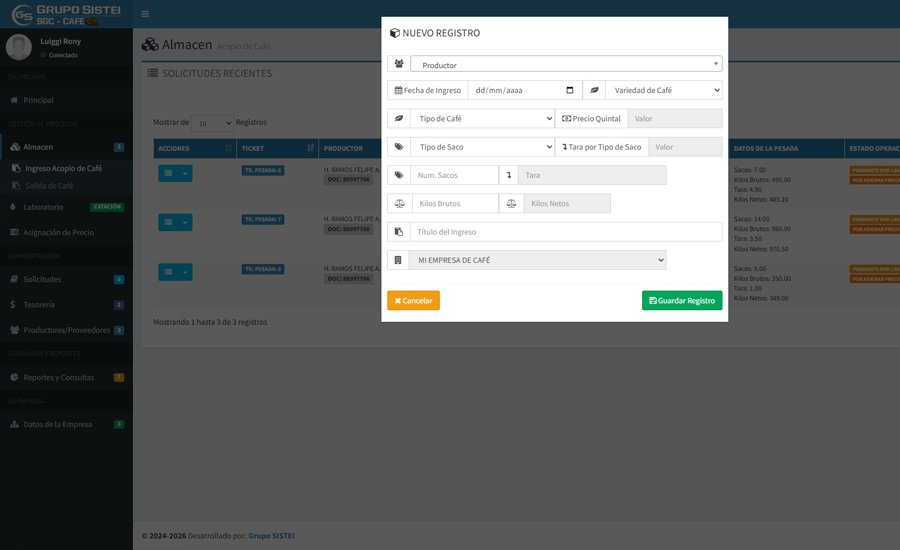Toggle the sidebar hamburger menu

point(145,14)
